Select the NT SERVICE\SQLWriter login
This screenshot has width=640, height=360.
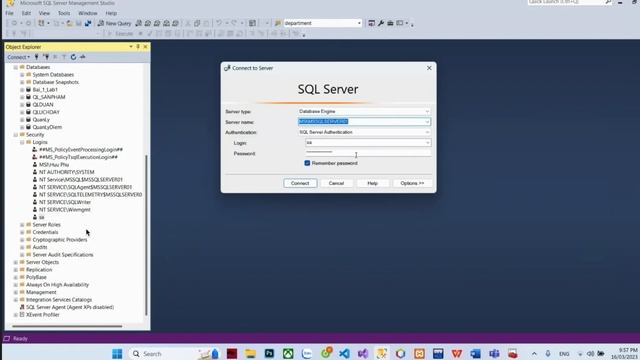pos(65,202)
